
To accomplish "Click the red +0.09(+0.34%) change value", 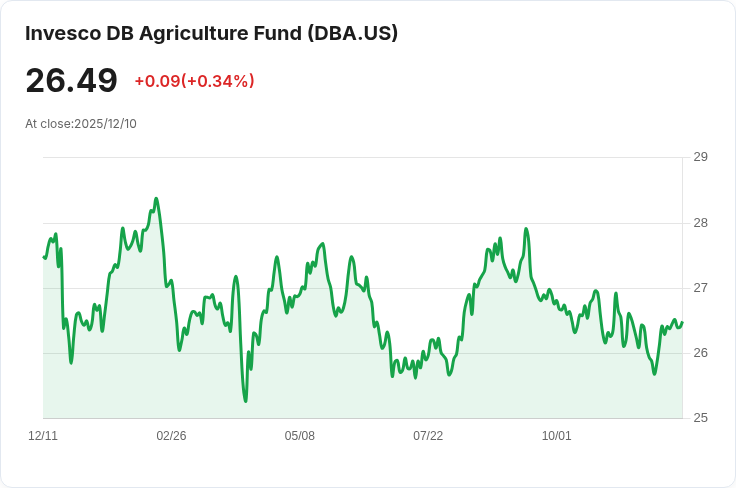I will click(x=194, y=81).
